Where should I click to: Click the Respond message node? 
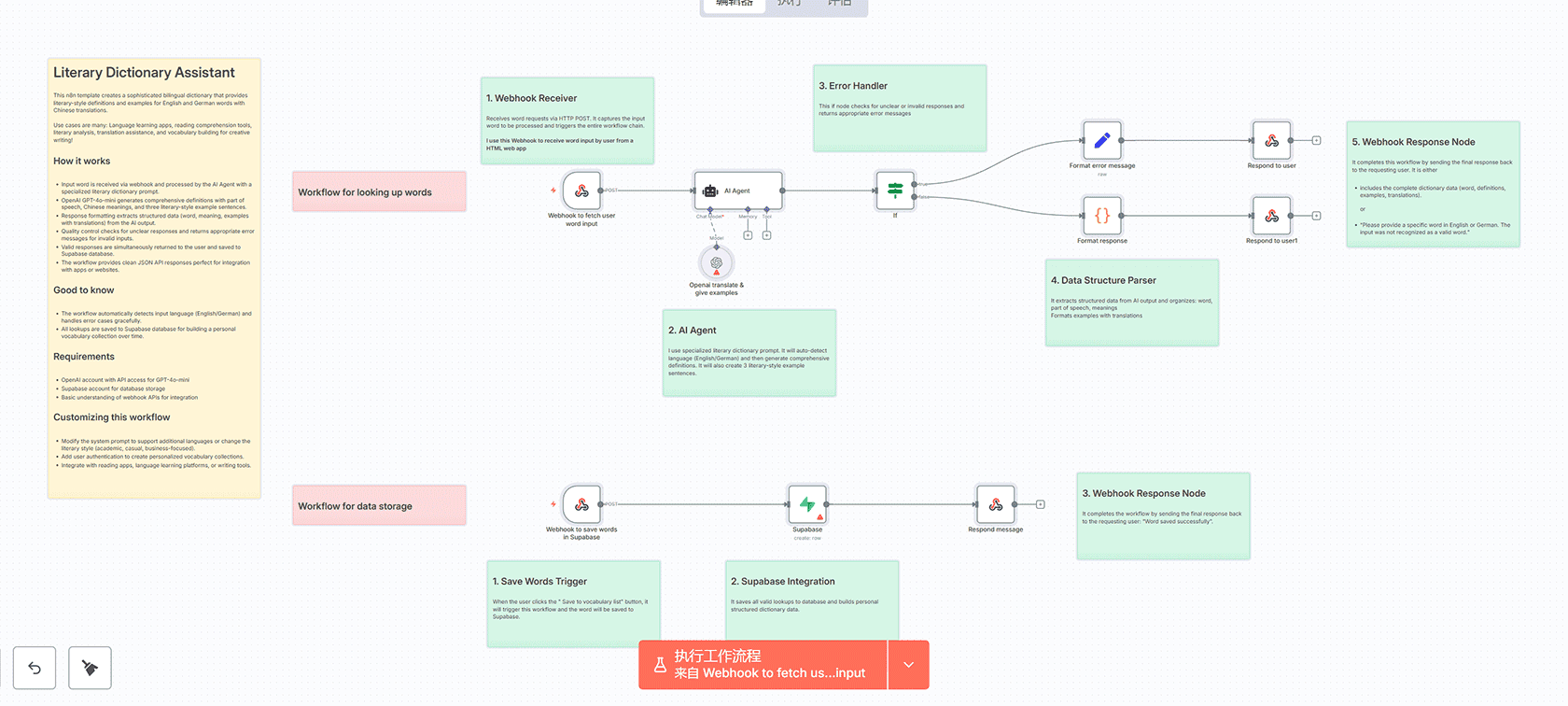(995, 505)
